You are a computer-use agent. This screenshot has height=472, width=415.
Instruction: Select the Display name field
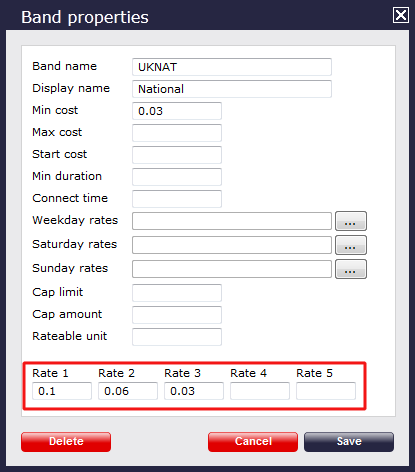pyautogui.click(x=232, y=89)
